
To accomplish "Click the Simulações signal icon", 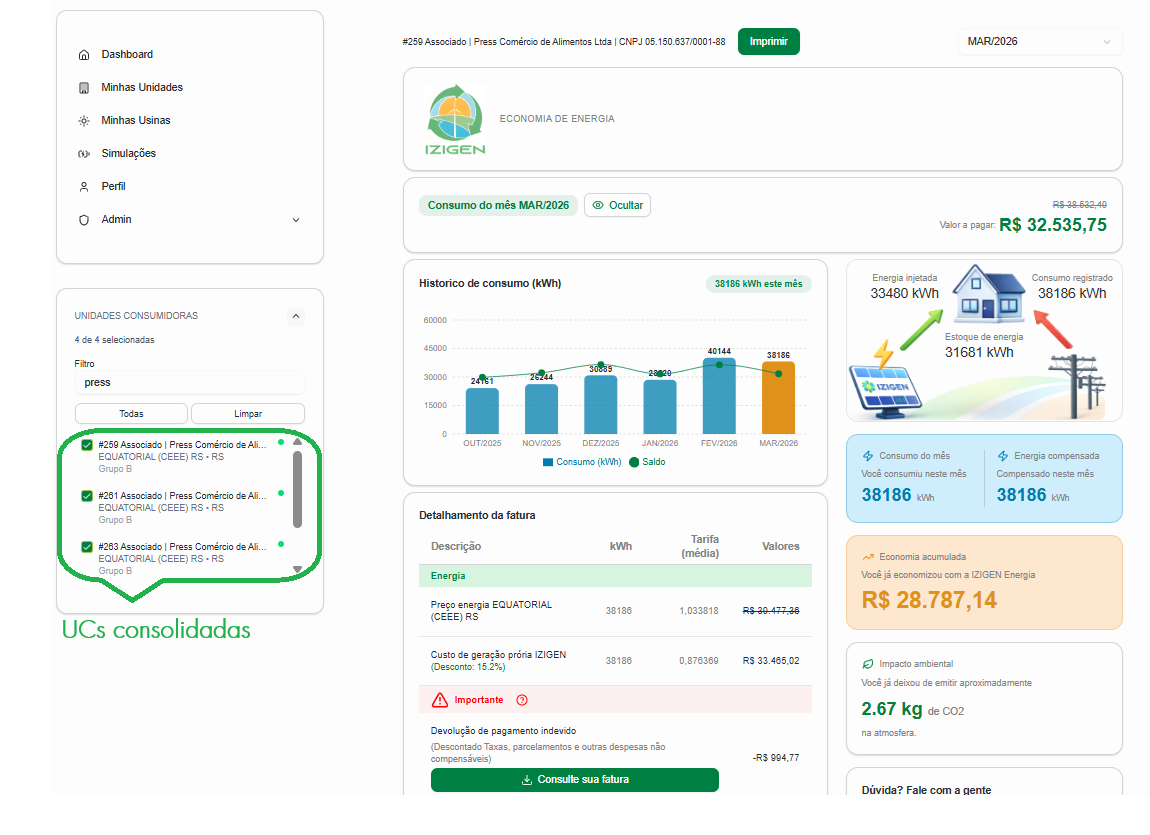I will click(x=84, y=154).
